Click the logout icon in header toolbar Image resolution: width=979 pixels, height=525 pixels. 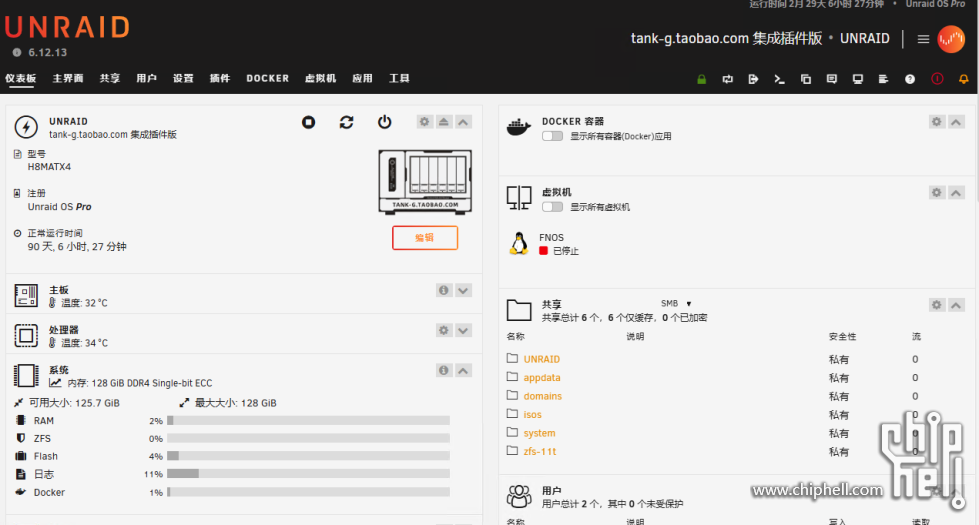point(753,79)
